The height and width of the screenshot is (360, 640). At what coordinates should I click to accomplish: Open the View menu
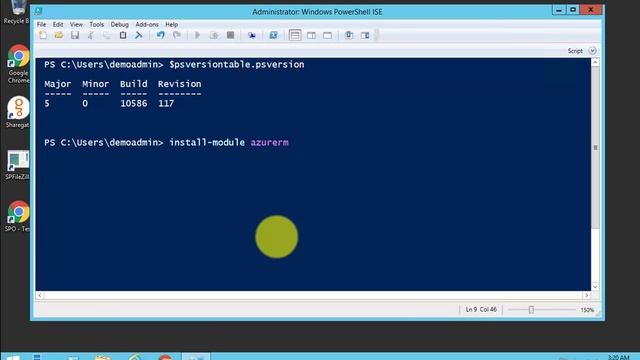[76, 24]
